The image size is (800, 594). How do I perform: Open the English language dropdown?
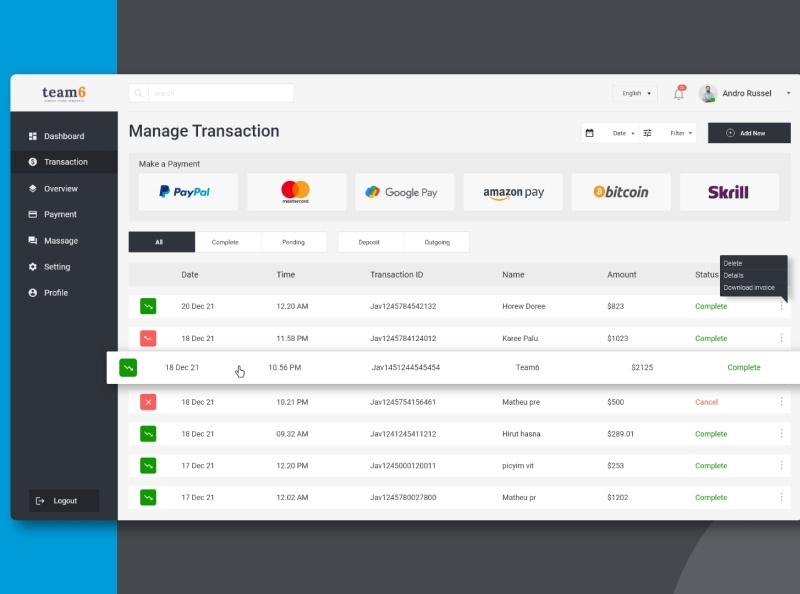point(633,92)
